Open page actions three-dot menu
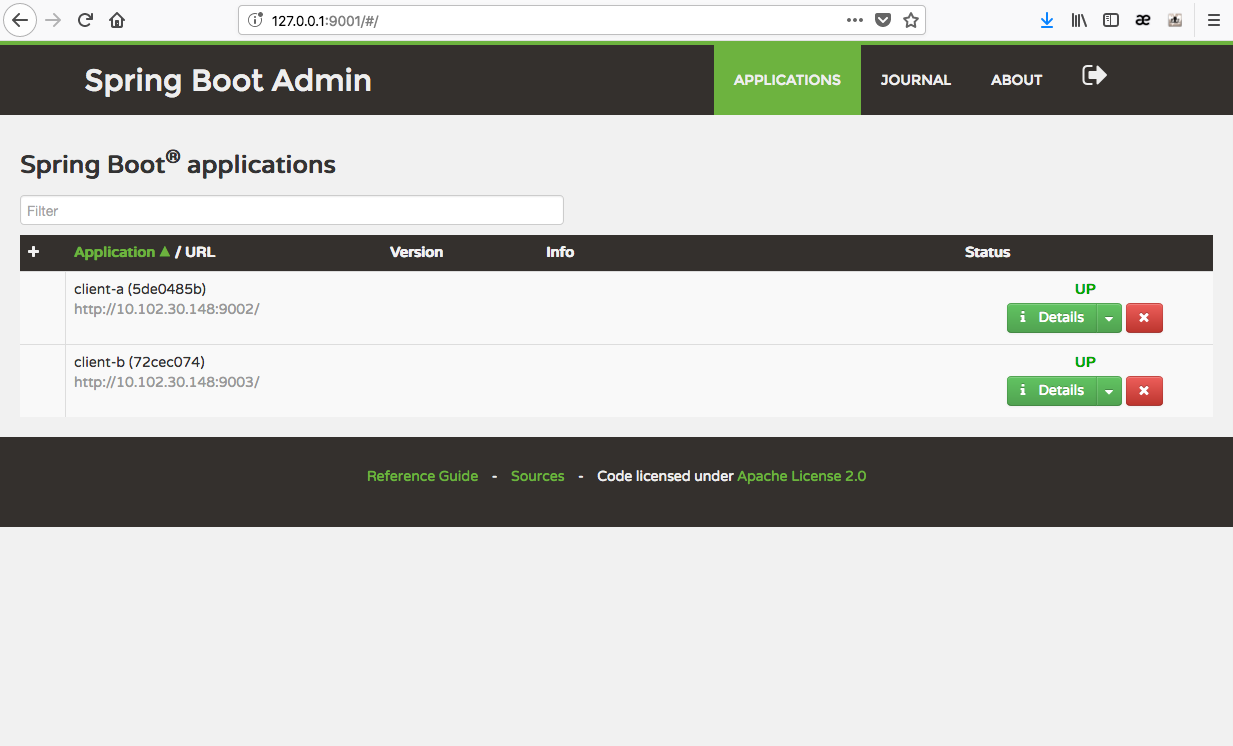 click(x=855, y=20)
